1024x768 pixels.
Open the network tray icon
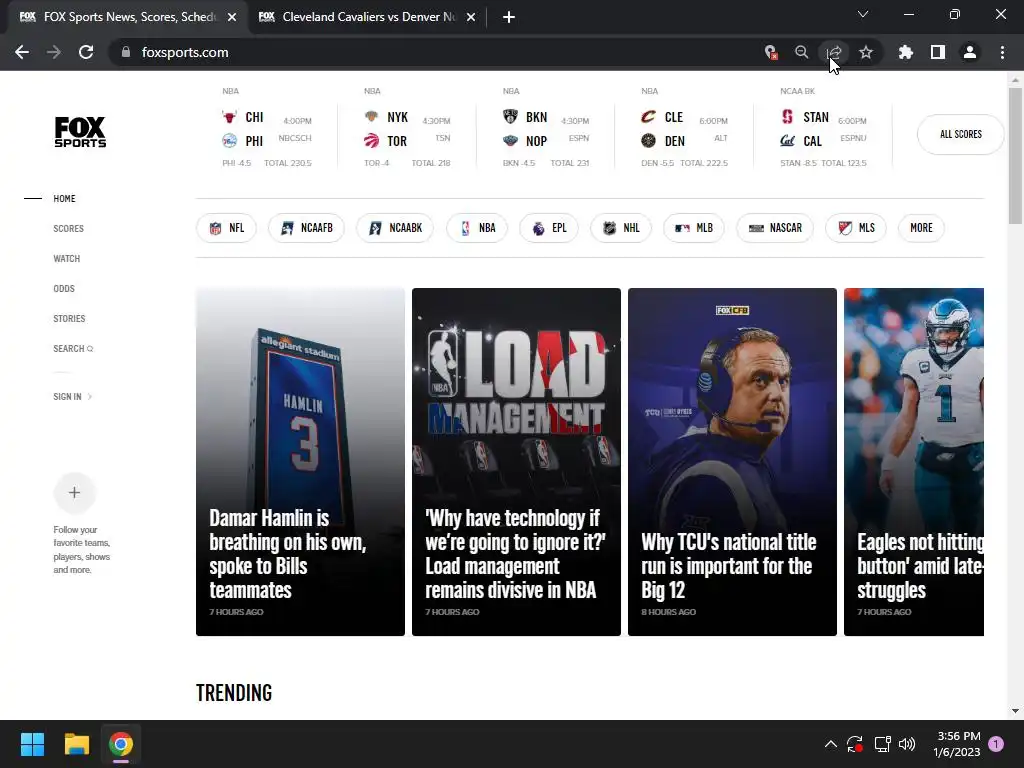pyautogui.click(x=882, y=744)
